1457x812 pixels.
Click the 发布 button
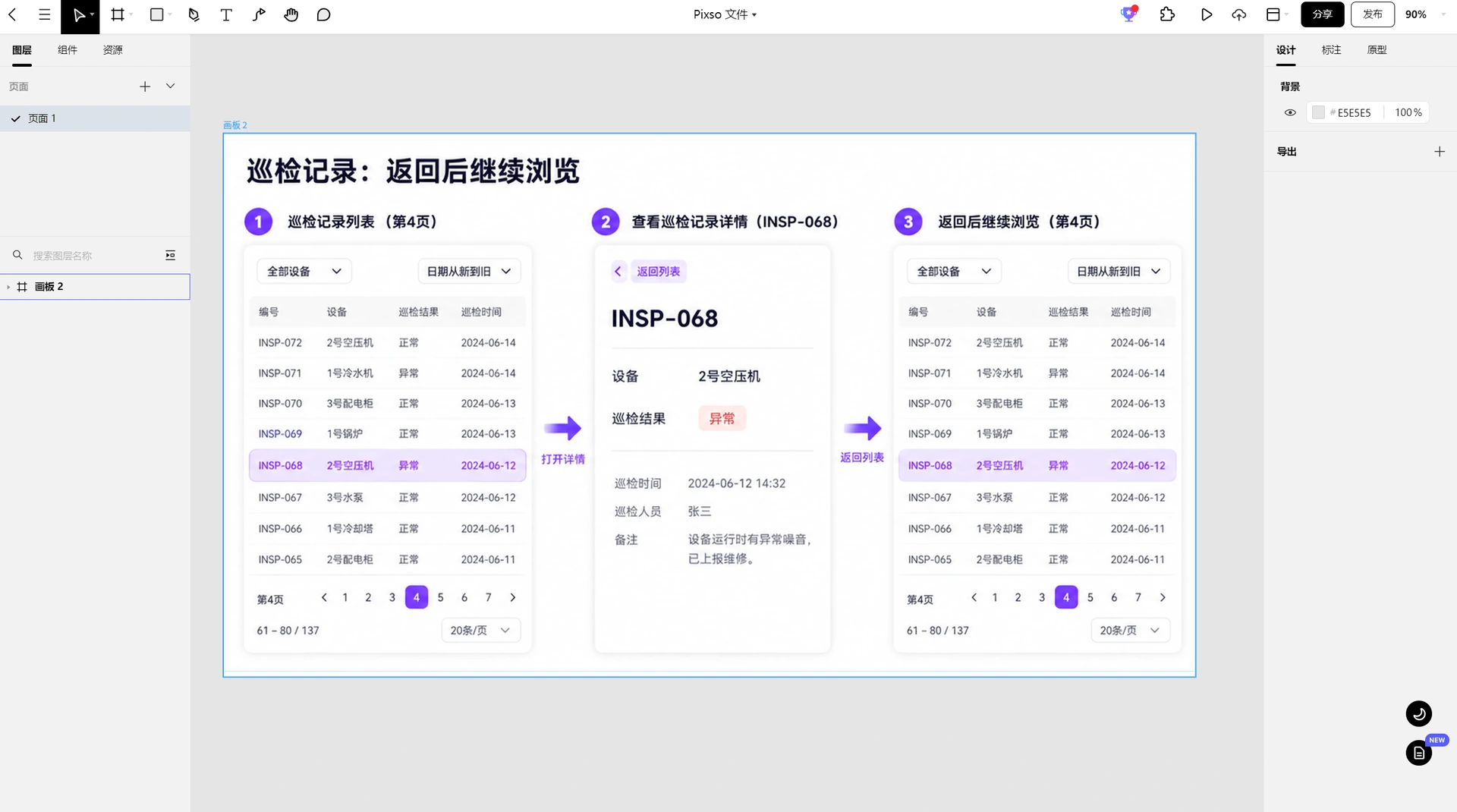pos(1373,14)
